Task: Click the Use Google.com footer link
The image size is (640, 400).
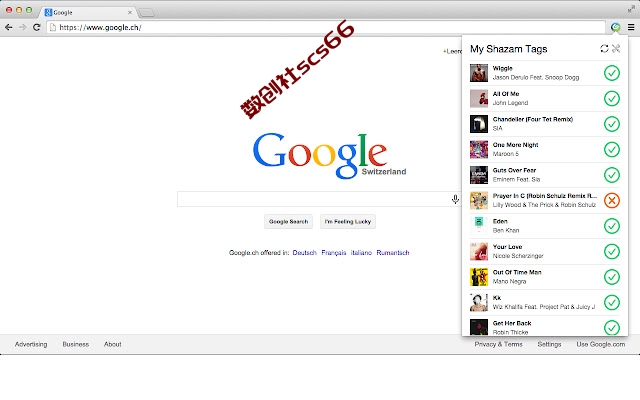Action: click(601, 344)
